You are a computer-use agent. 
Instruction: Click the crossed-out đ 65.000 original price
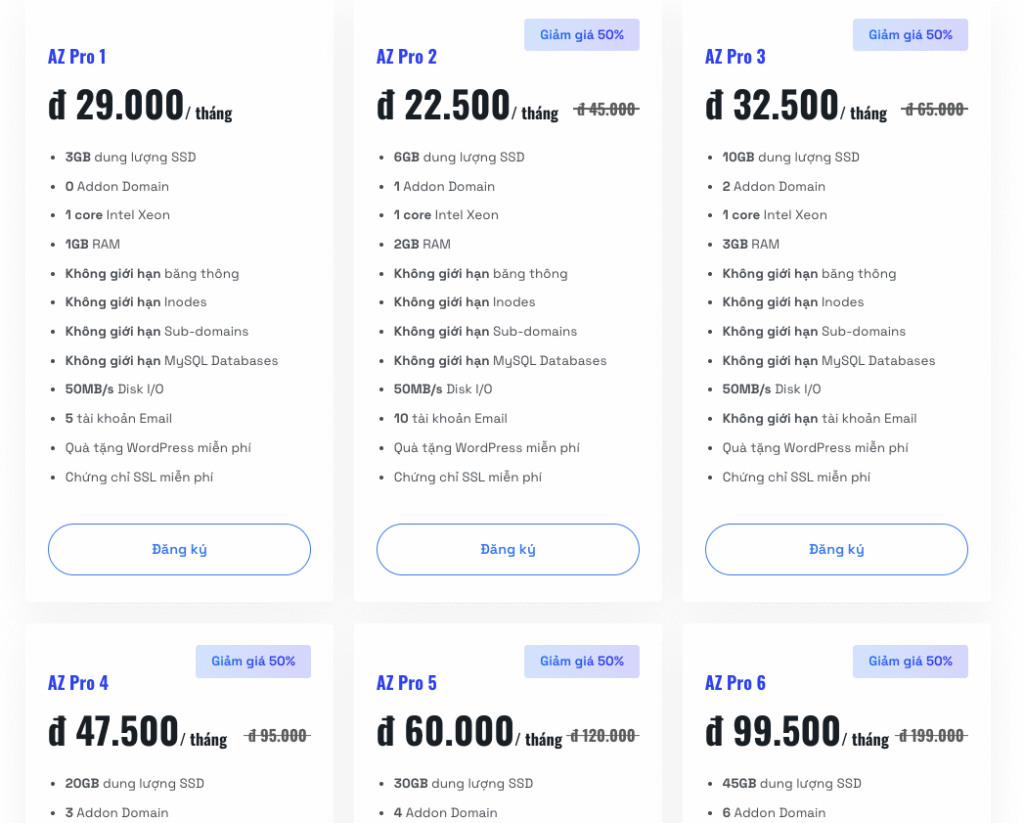[x=934, y=110]
